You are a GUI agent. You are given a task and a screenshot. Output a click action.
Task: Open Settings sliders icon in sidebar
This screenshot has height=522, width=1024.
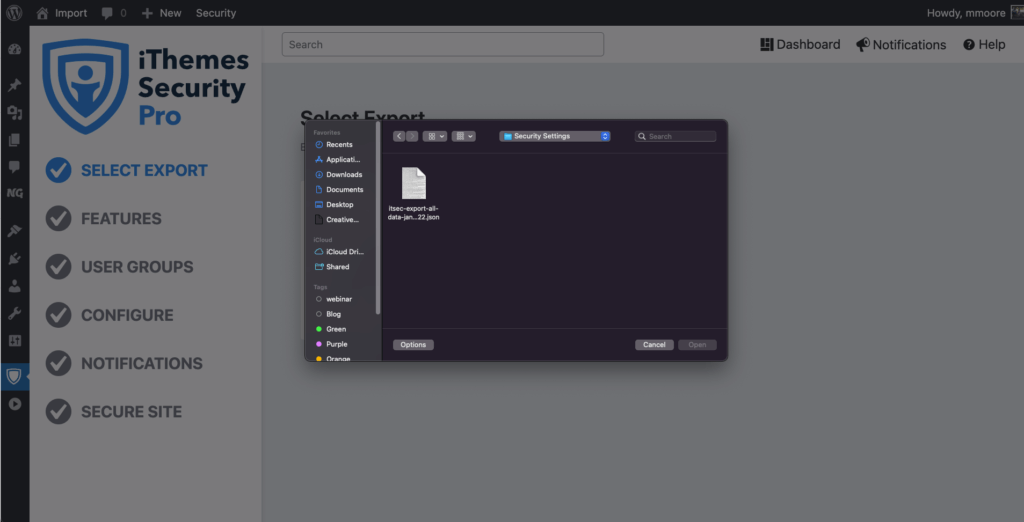(x=14, y=340)
